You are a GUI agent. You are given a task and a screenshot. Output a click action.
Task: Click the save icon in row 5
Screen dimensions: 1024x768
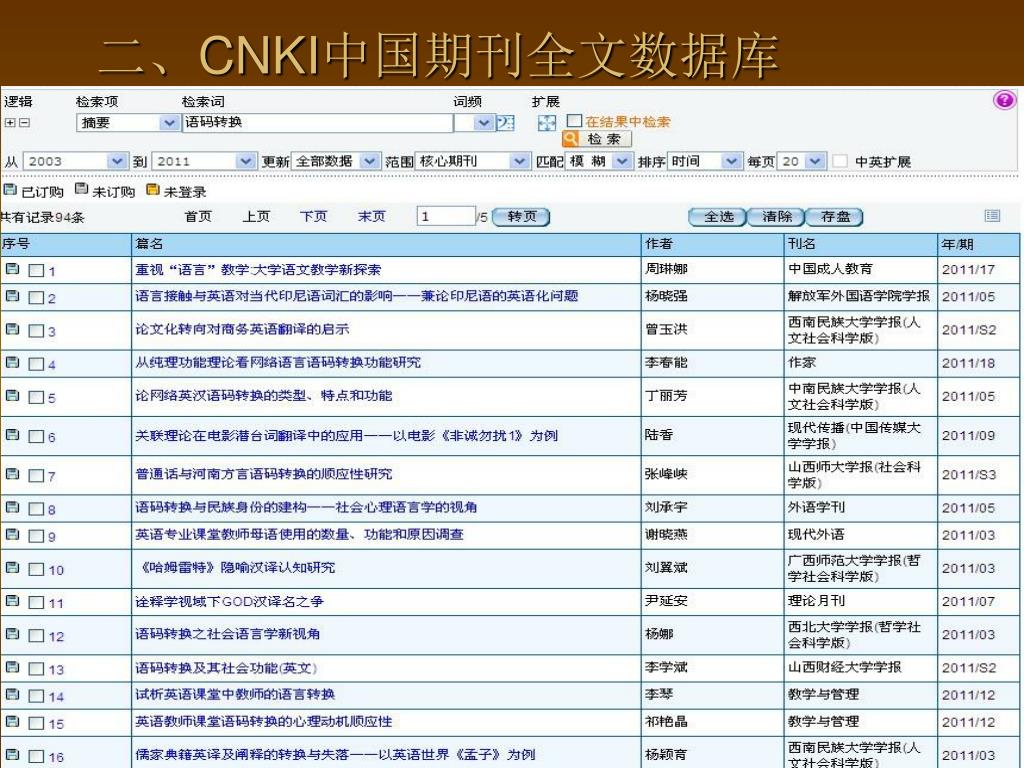[12, 395]
